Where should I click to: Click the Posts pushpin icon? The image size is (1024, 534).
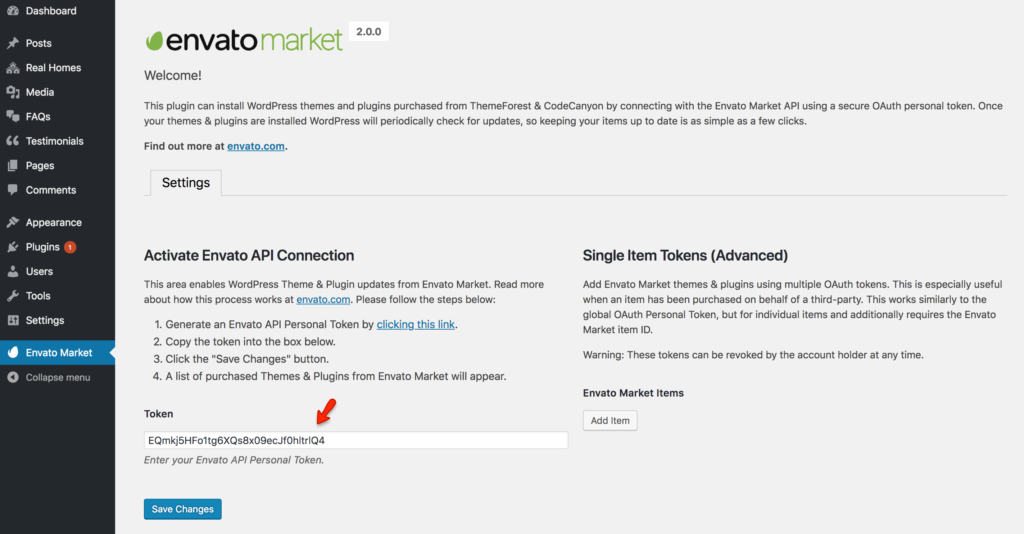point(12,43)
